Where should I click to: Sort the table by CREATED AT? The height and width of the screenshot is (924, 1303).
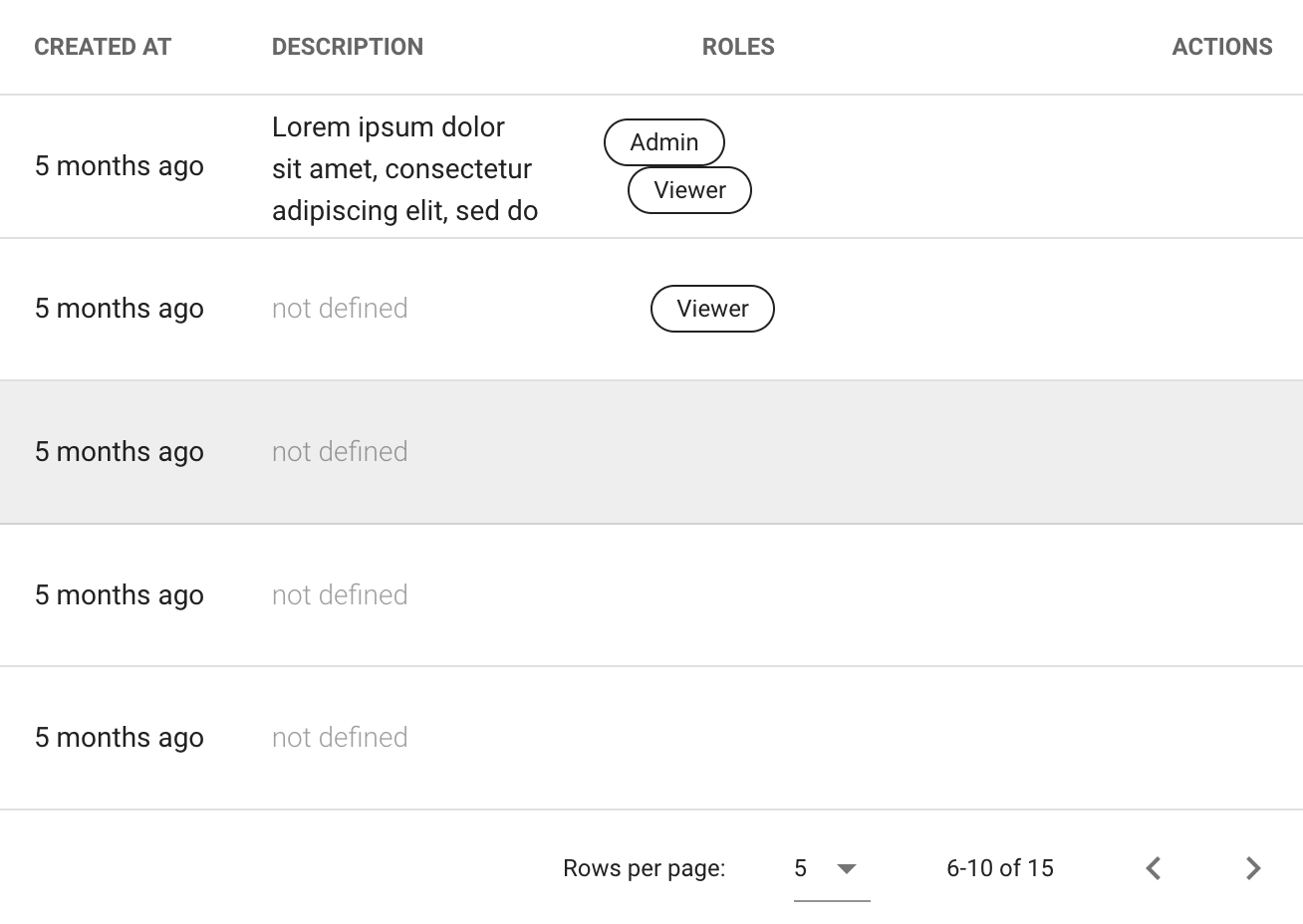(x=102, y=46)
